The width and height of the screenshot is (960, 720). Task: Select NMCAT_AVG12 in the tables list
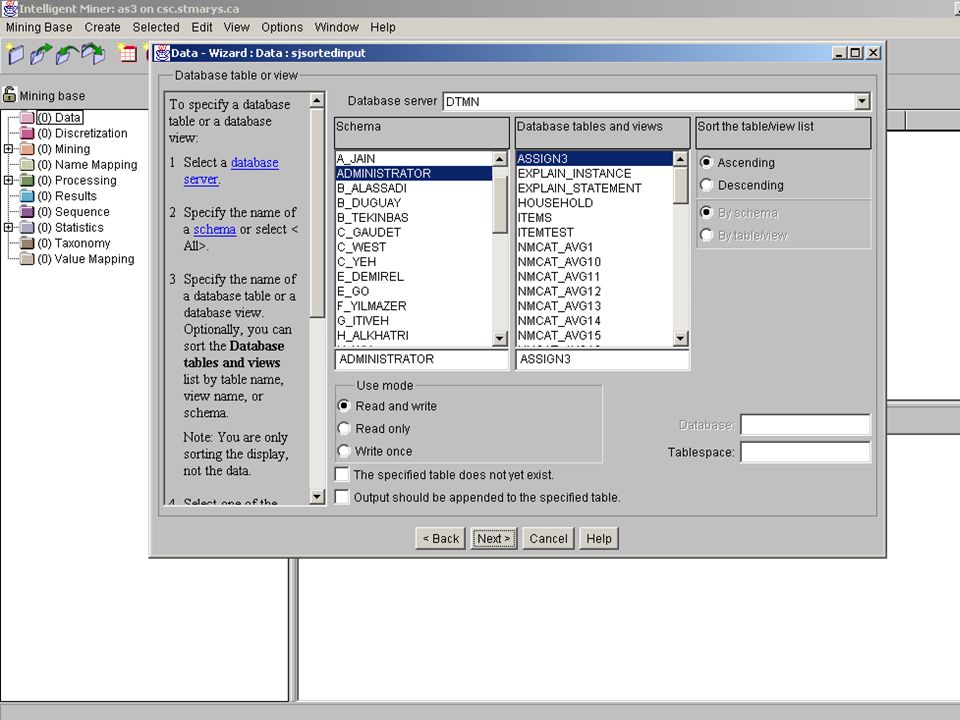point(594,291)
